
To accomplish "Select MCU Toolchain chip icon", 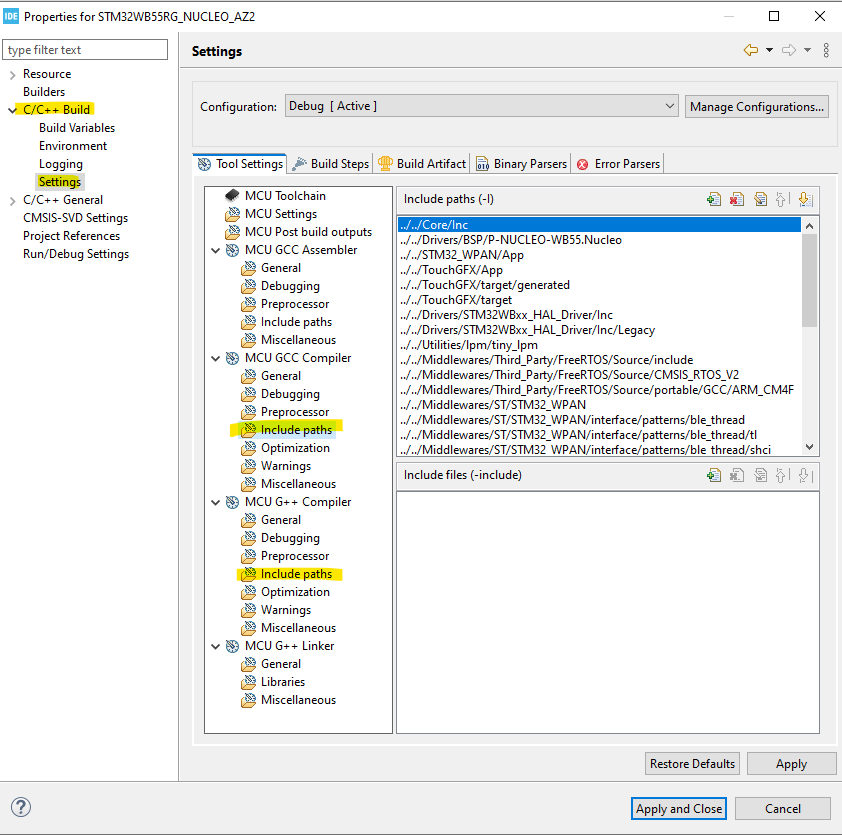I will click(x=232, y=195).
